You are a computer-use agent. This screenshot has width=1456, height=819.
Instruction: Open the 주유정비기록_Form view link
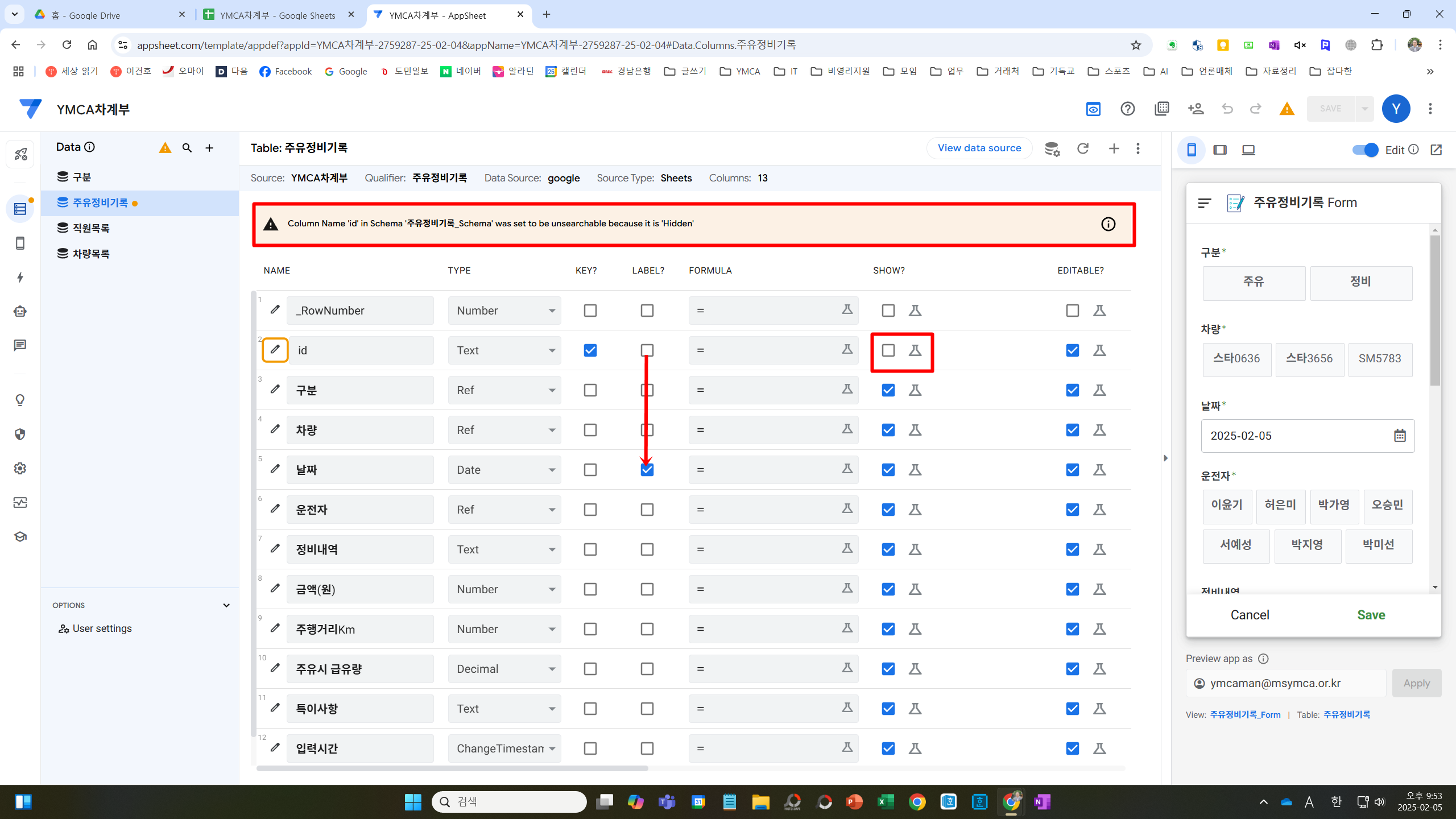pos(1245,715)
